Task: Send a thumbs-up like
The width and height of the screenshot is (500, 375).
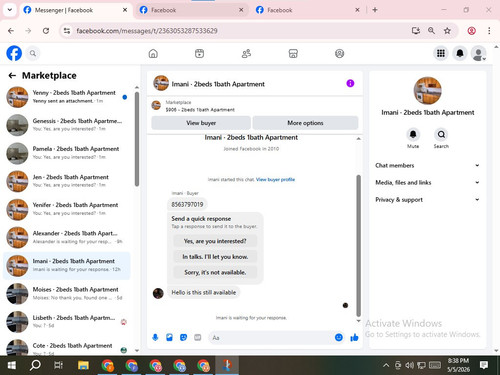Action: [x=354, y=338]
